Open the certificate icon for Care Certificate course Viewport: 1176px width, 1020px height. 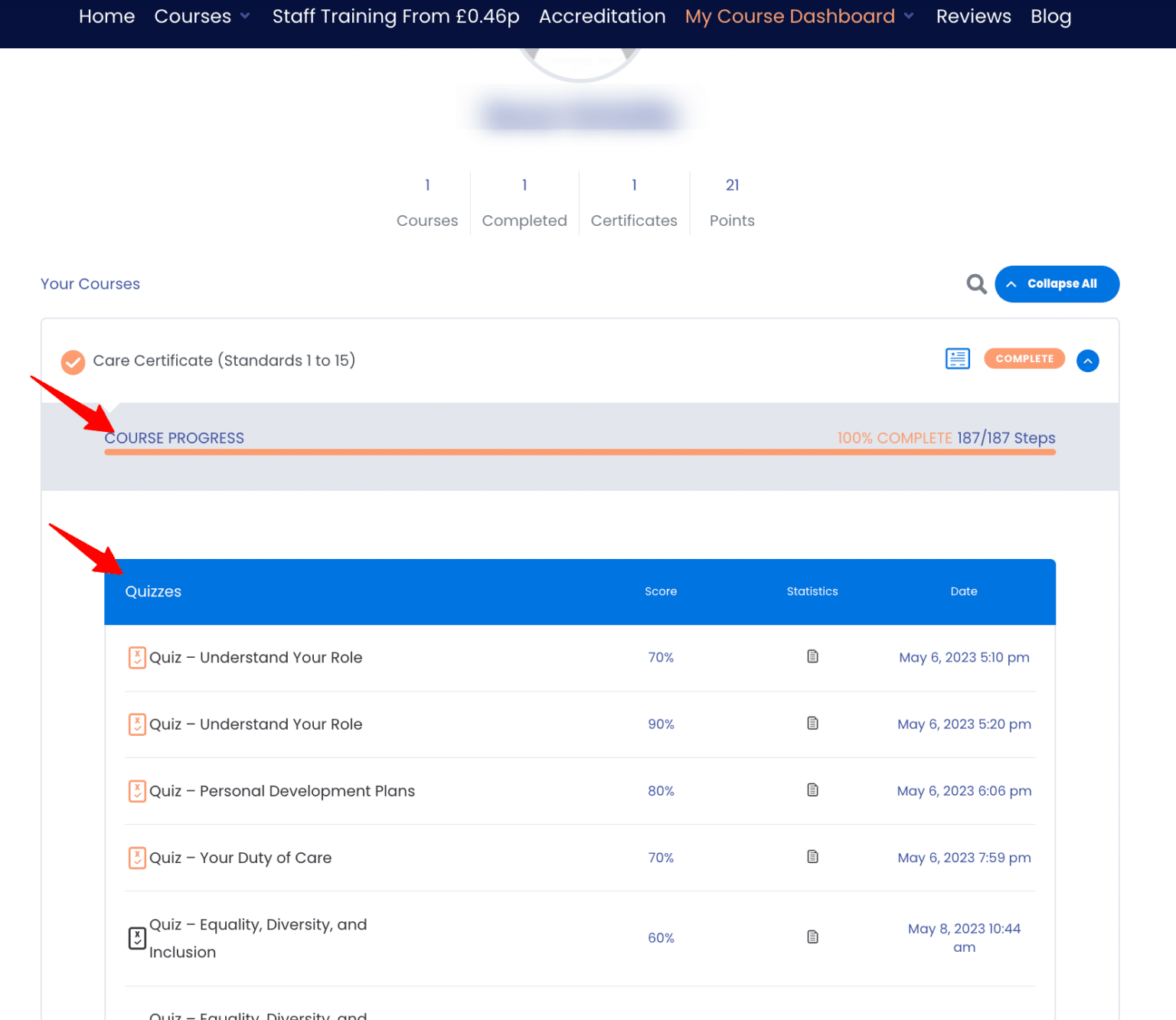pyautogui.click(x=957, y=358)
